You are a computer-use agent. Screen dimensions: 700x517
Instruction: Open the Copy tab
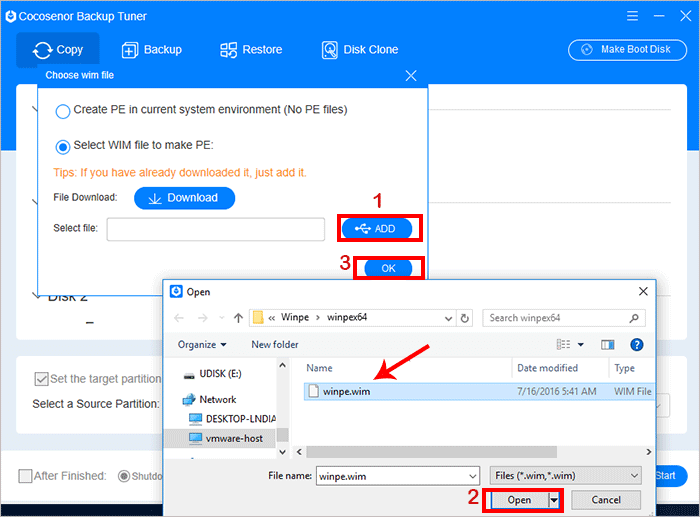tap(58, 50)
